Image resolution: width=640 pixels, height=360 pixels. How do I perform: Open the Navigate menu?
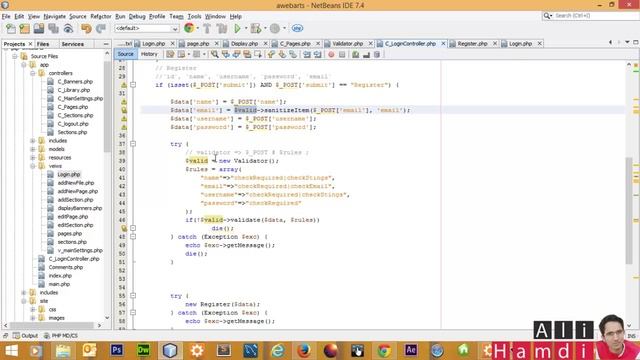(x=55, y=16)
